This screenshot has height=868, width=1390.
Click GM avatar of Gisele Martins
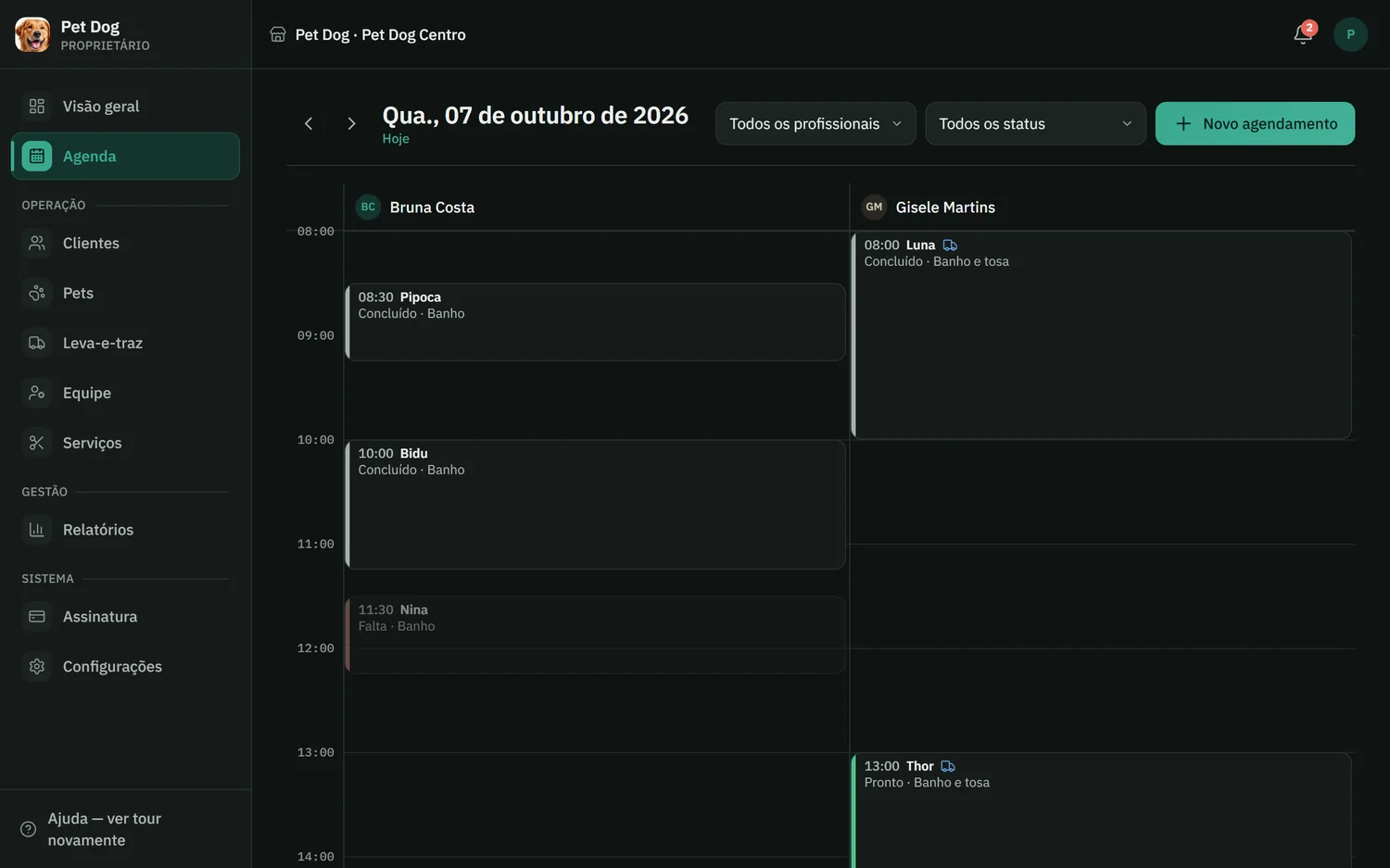click(x=874, y=207)
